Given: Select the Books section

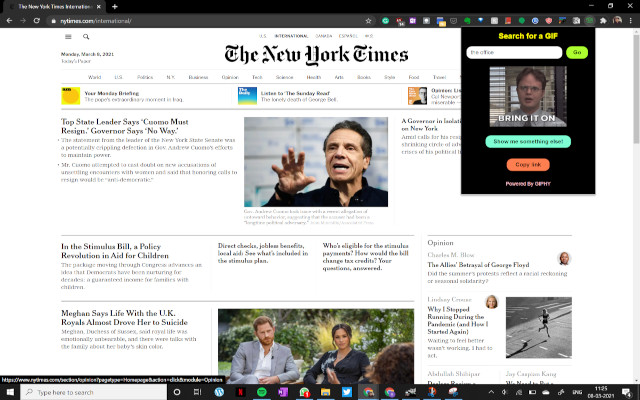Looking at the screenshot, I should click(364, 77).
